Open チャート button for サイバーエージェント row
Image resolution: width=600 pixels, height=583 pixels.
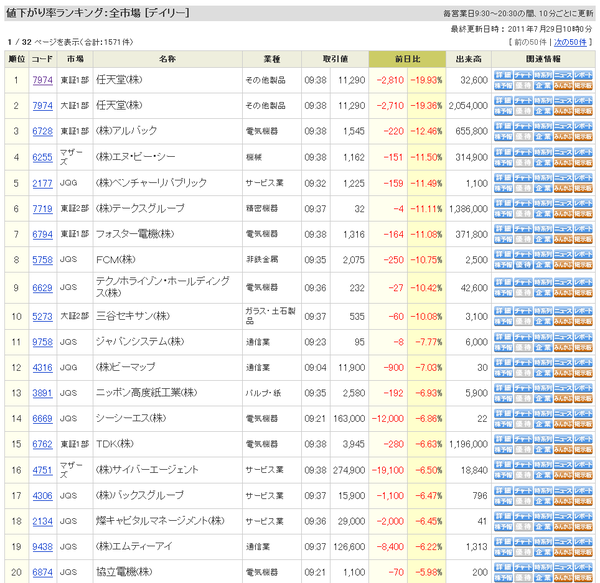(523, 465)
